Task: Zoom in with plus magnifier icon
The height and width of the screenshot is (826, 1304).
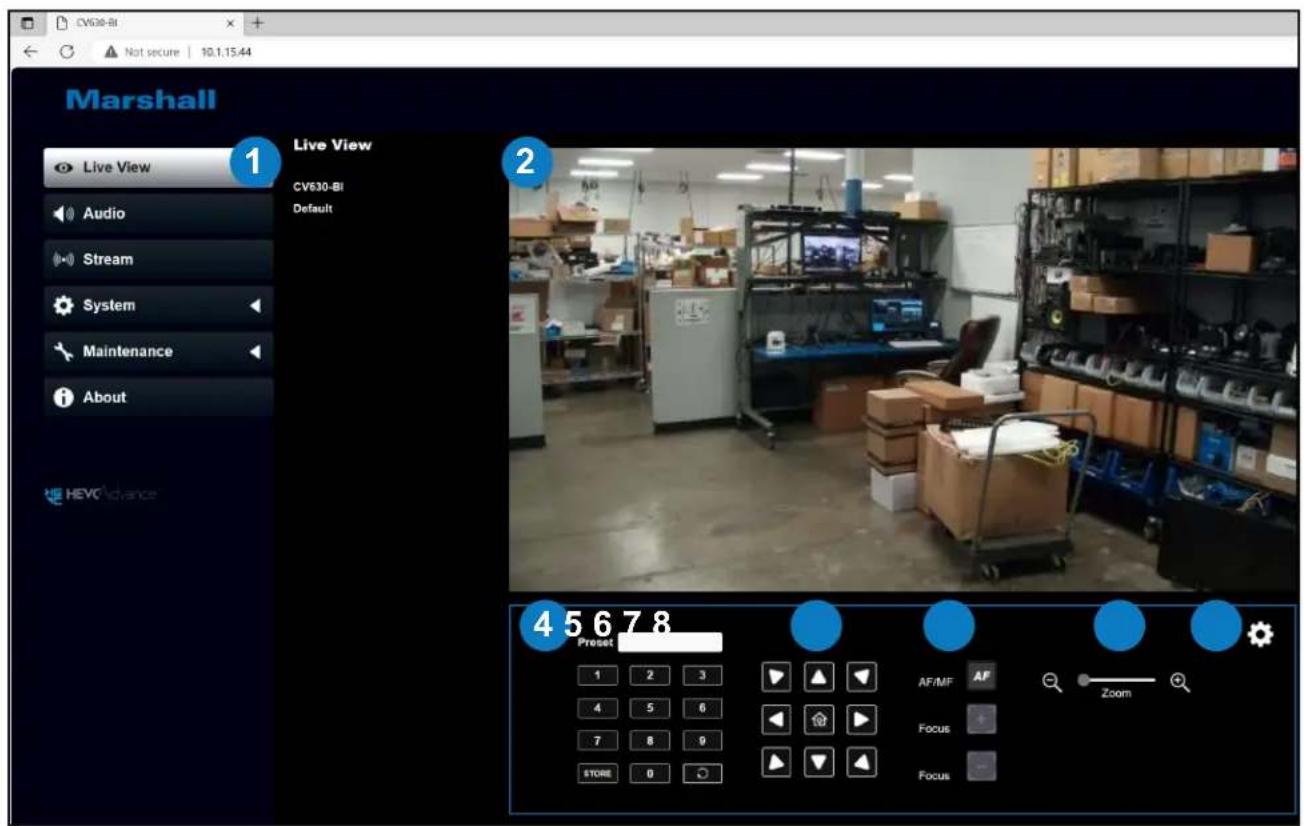Action: pos(1180,681)
